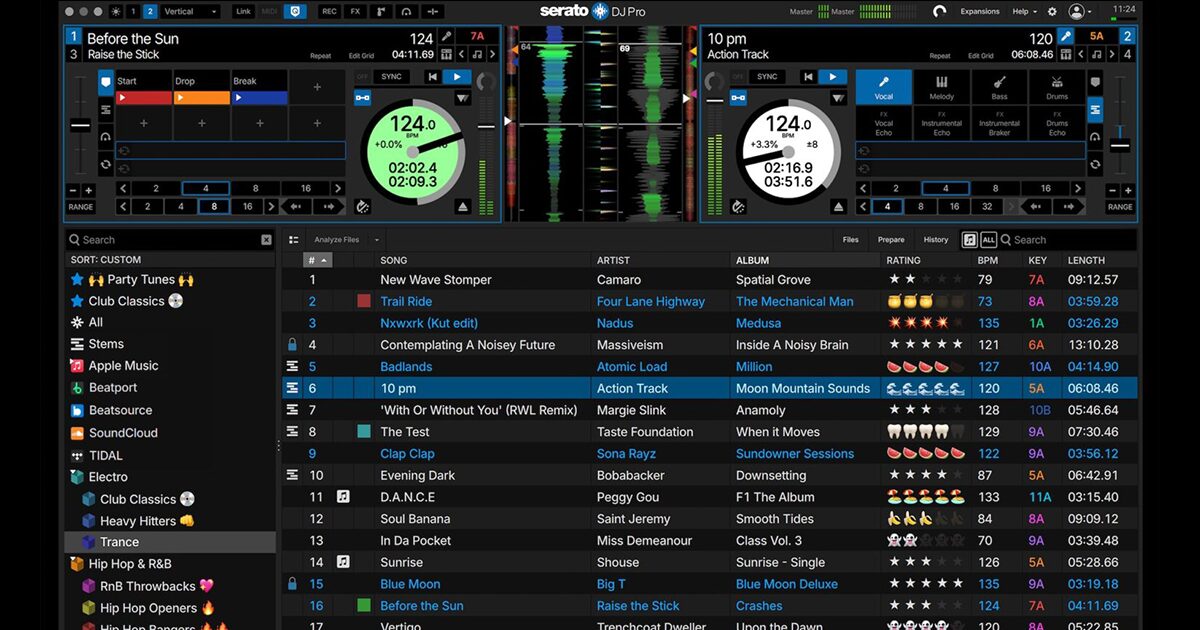Click SYNC on the 10 pm deck

767,77
